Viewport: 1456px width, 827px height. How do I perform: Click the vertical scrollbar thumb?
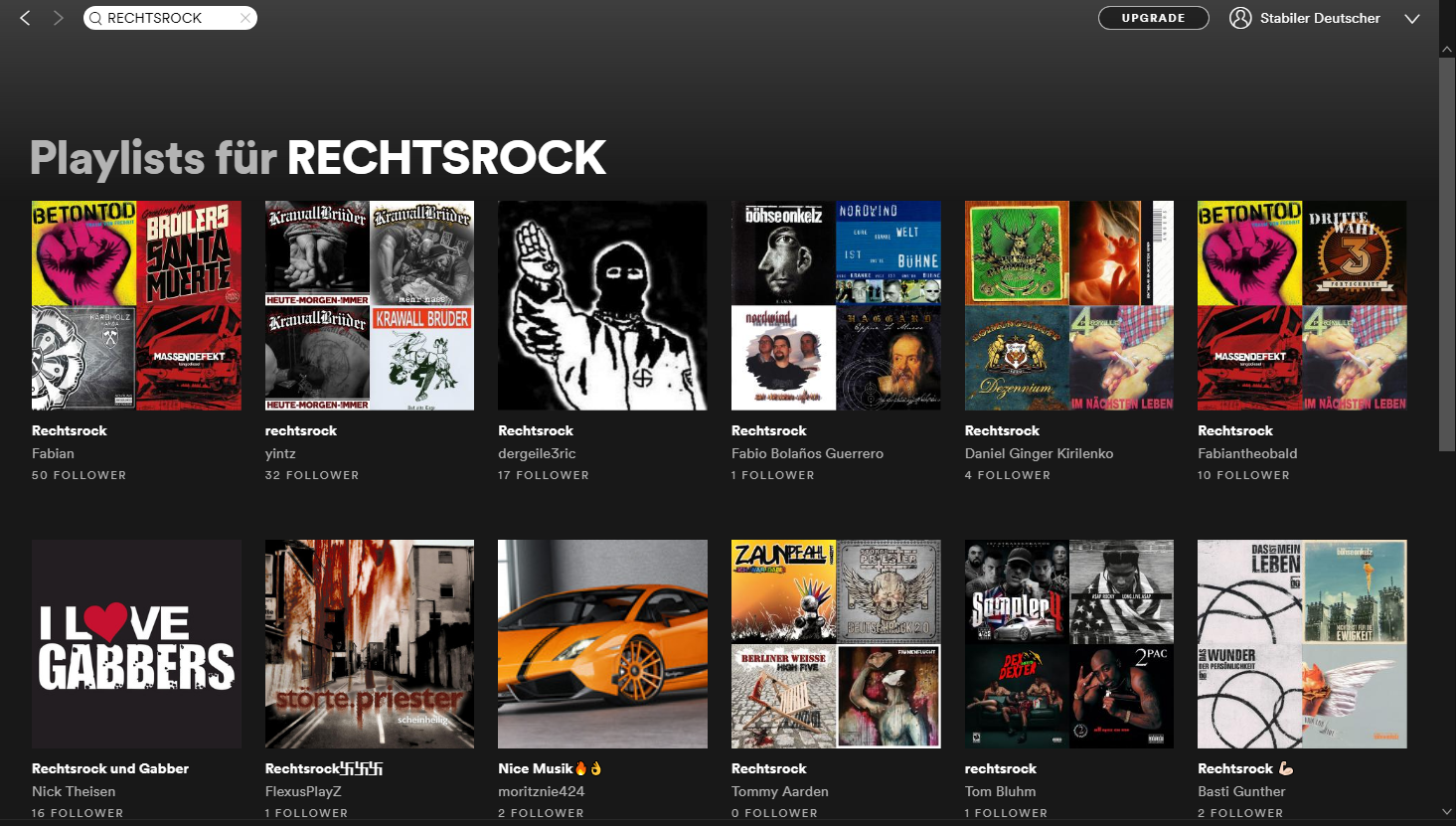(x=1447, y=254)
